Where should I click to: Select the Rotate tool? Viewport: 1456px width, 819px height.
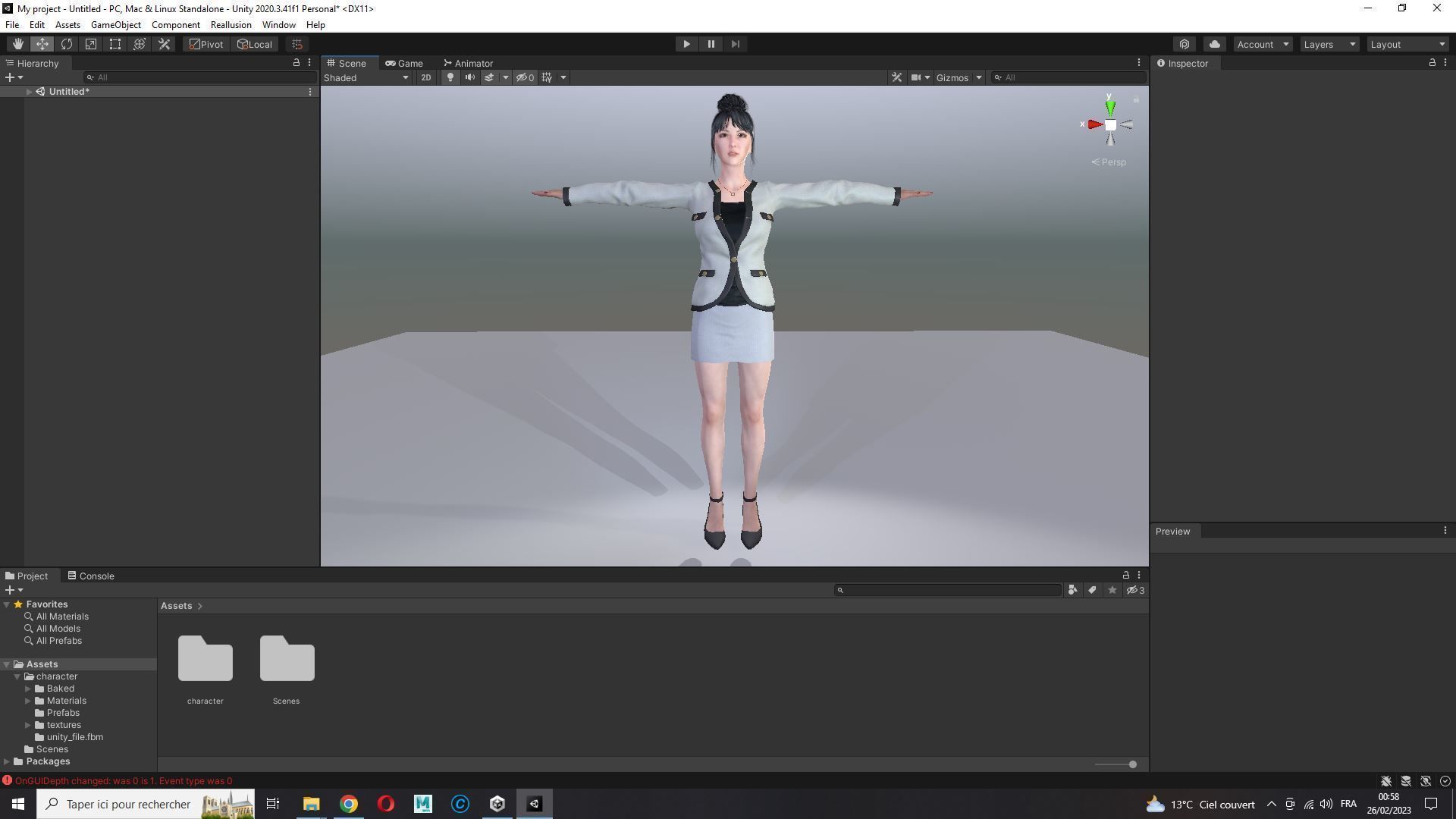point(67,44)
